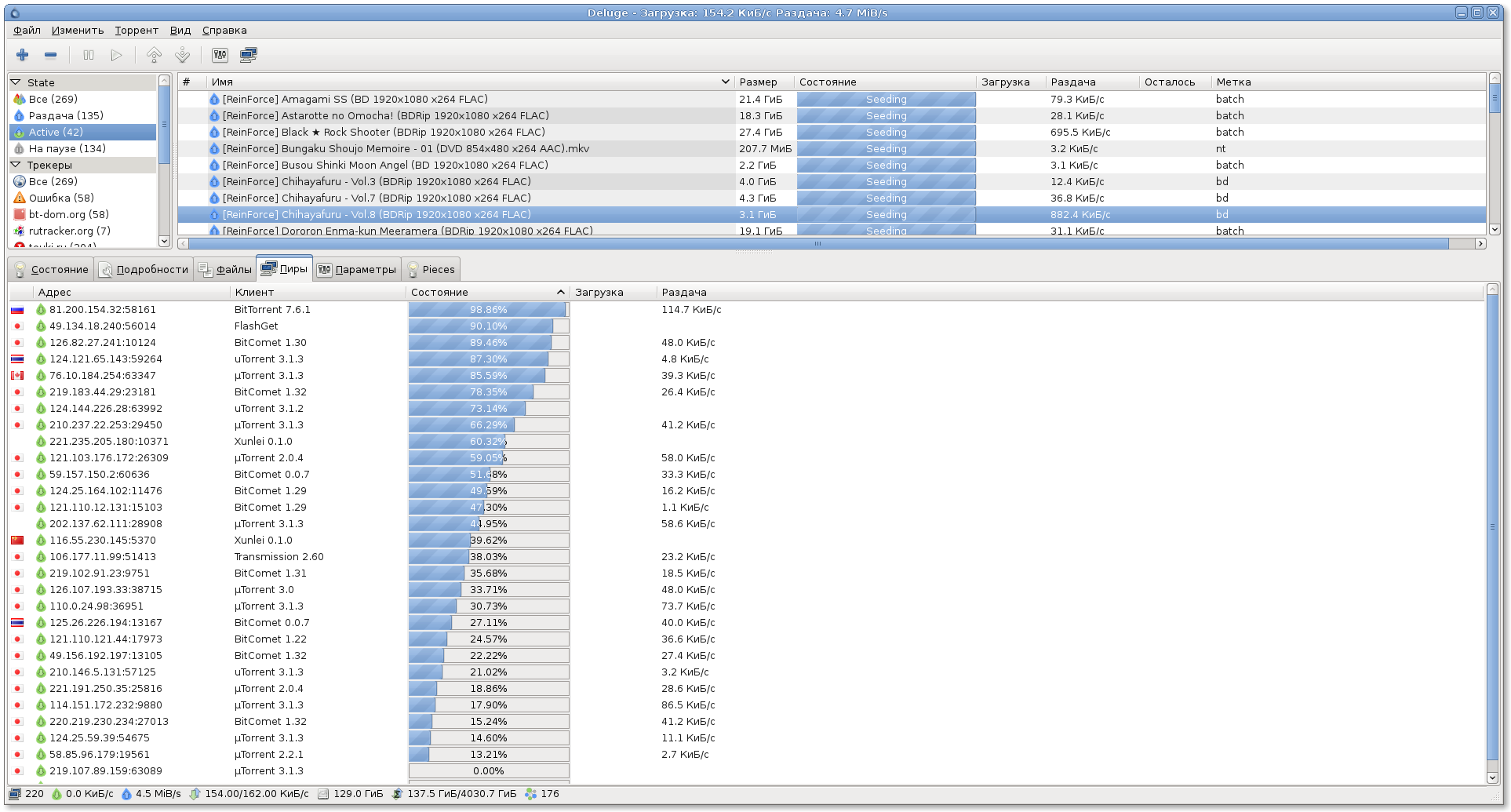Collapse the Трекеры section in sidebar

click(16, 165)
